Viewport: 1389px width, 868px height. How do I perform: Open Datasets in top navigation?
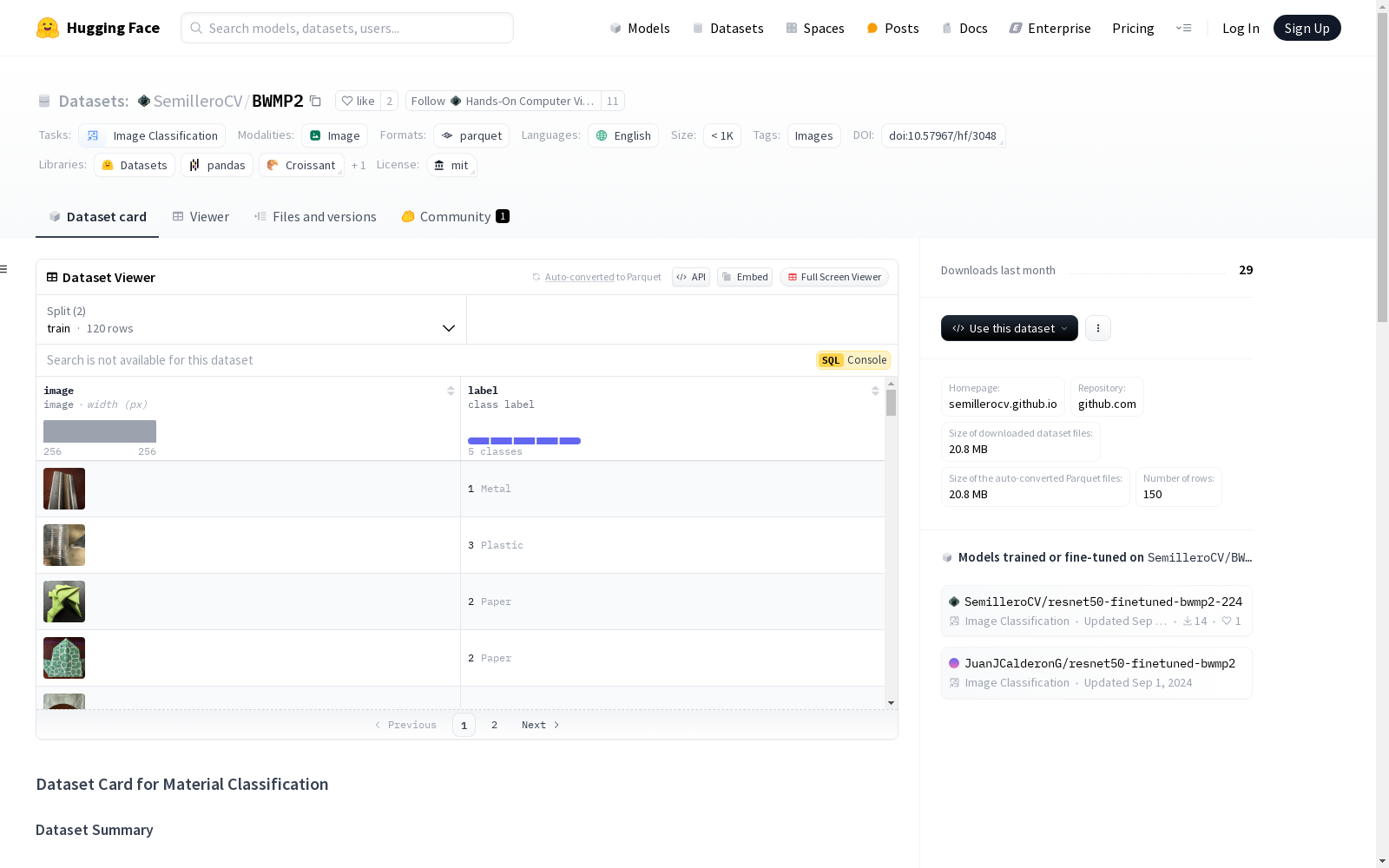(727, 28)
